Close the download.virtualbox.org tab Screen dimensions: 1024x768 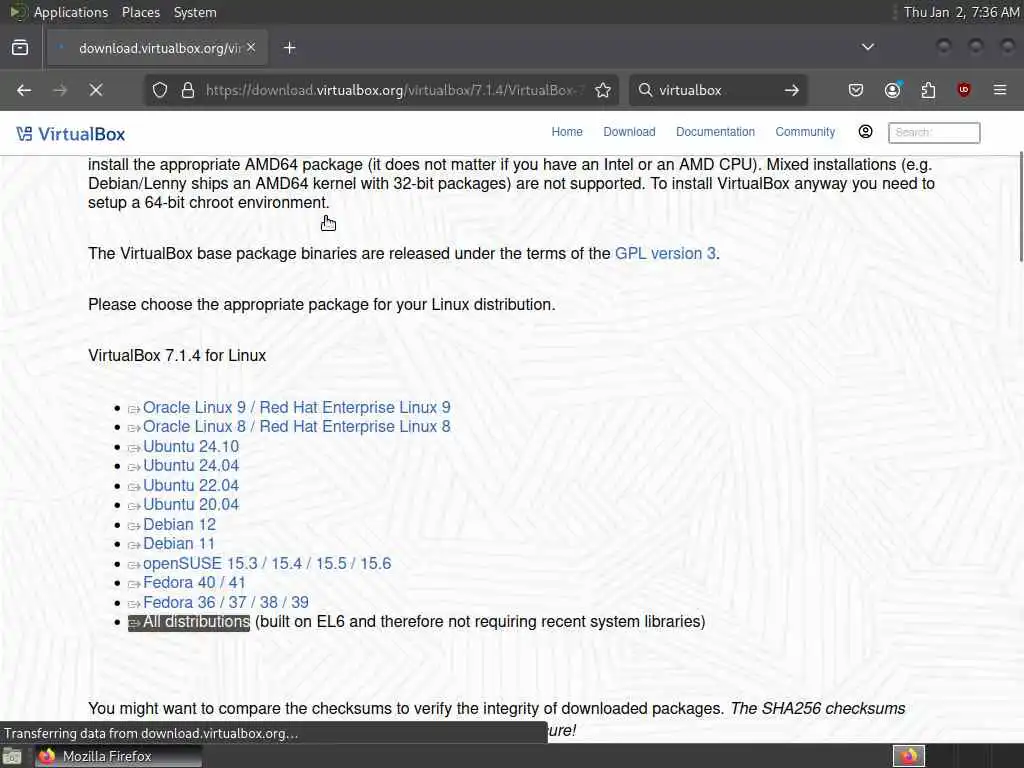click(251, 48)
